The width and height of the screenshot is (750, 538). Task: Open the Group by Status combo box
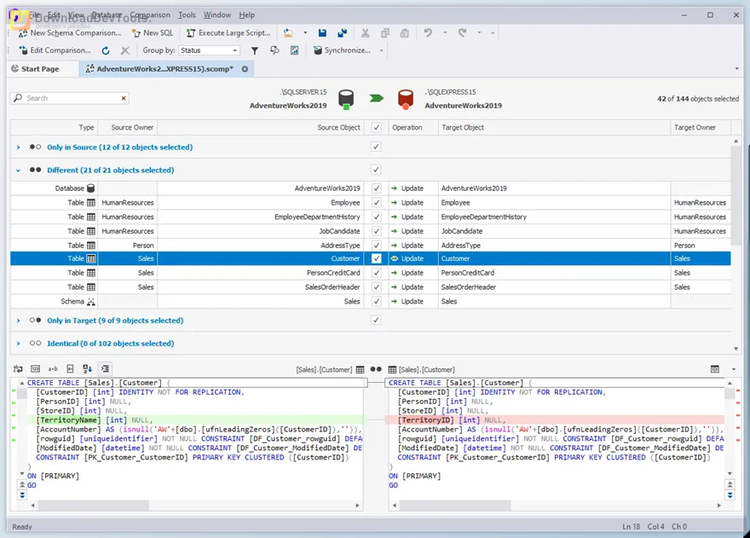(209, 50)
